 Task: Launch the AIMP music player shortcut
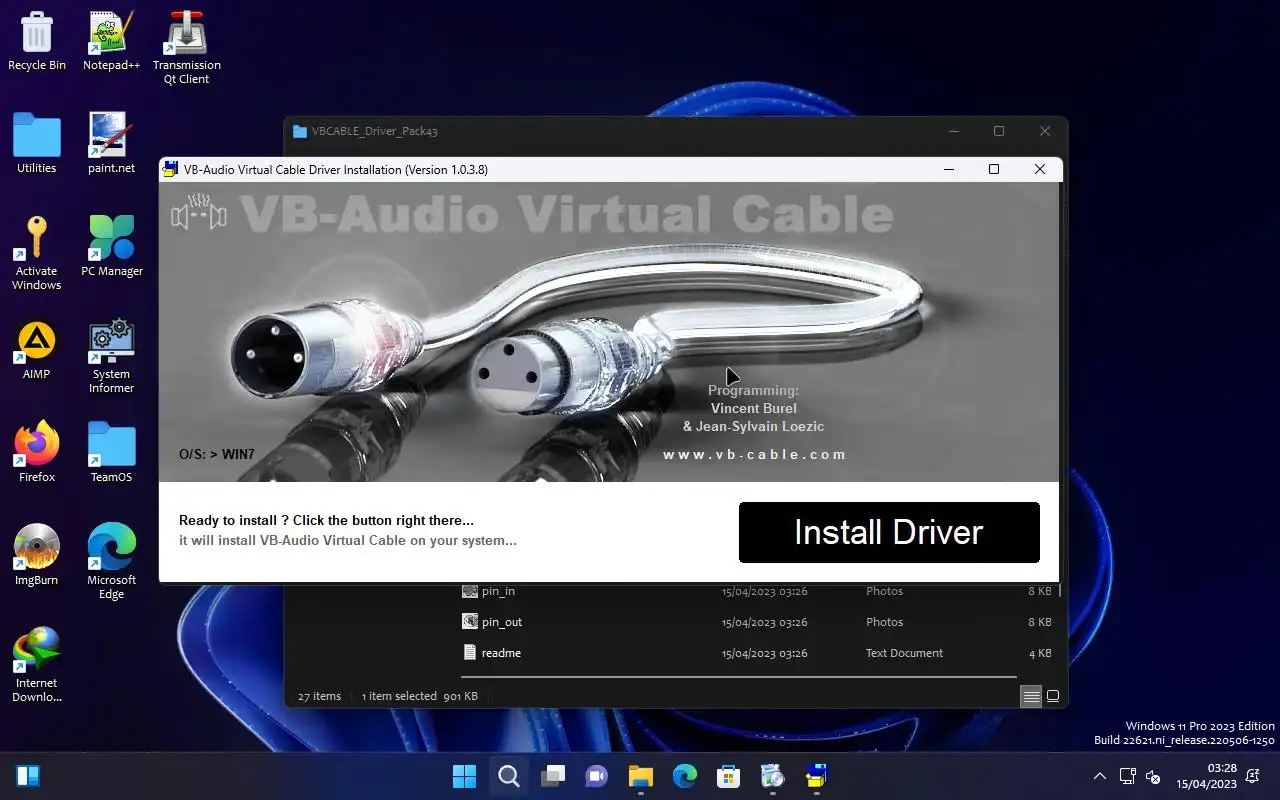pos(37,350)
